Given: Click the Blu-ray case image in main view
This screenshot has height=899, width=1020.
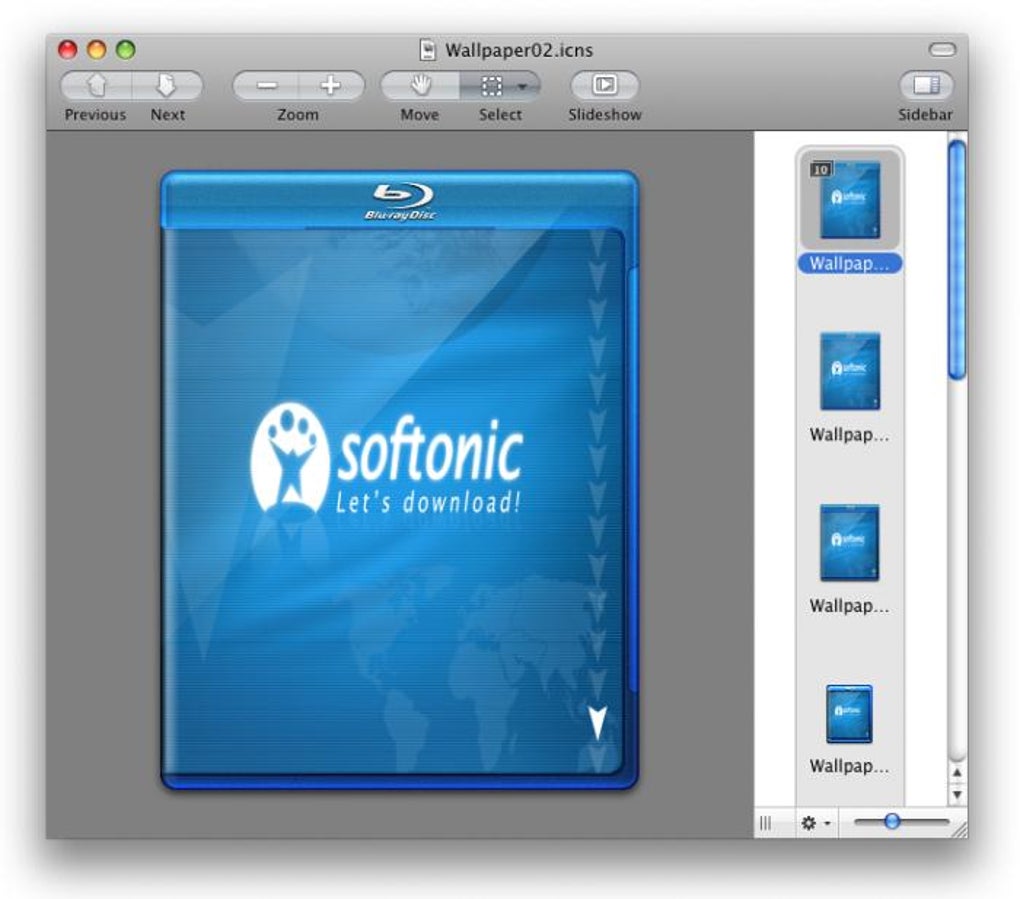Looking at the screenshot, I should tap(399, 480).
